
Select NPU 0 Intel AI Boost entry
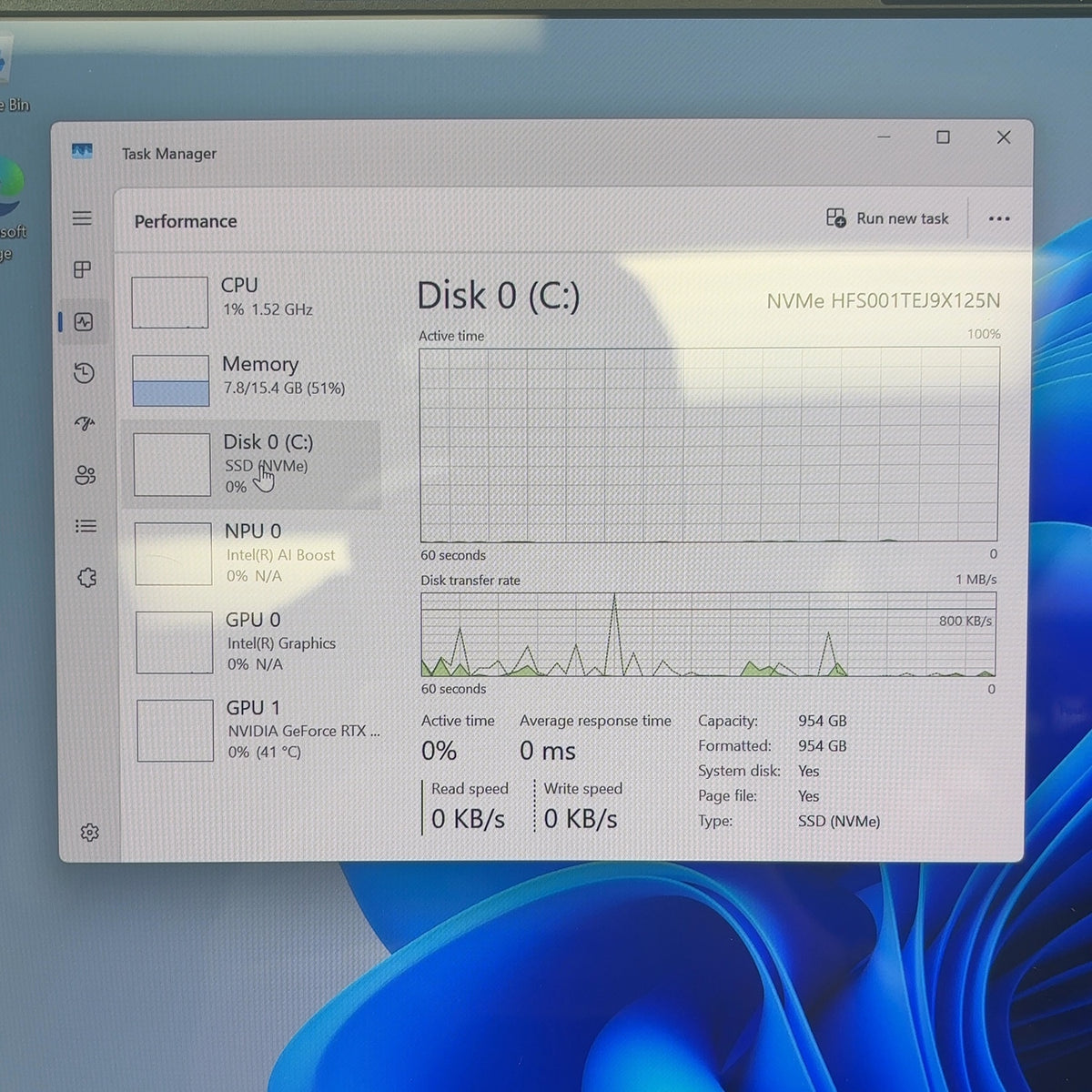point(254,553)
